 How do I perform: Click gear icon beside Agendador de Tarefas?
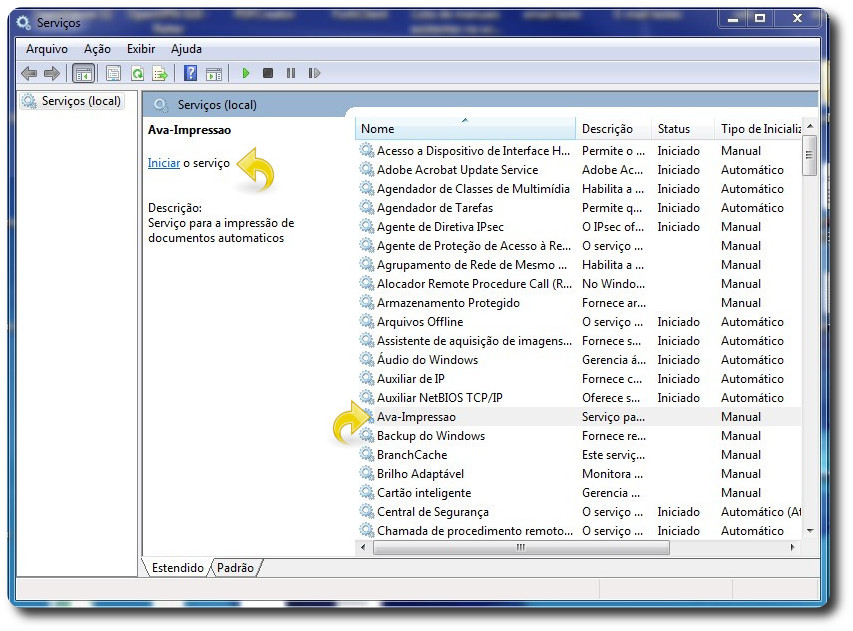[367, 207]
